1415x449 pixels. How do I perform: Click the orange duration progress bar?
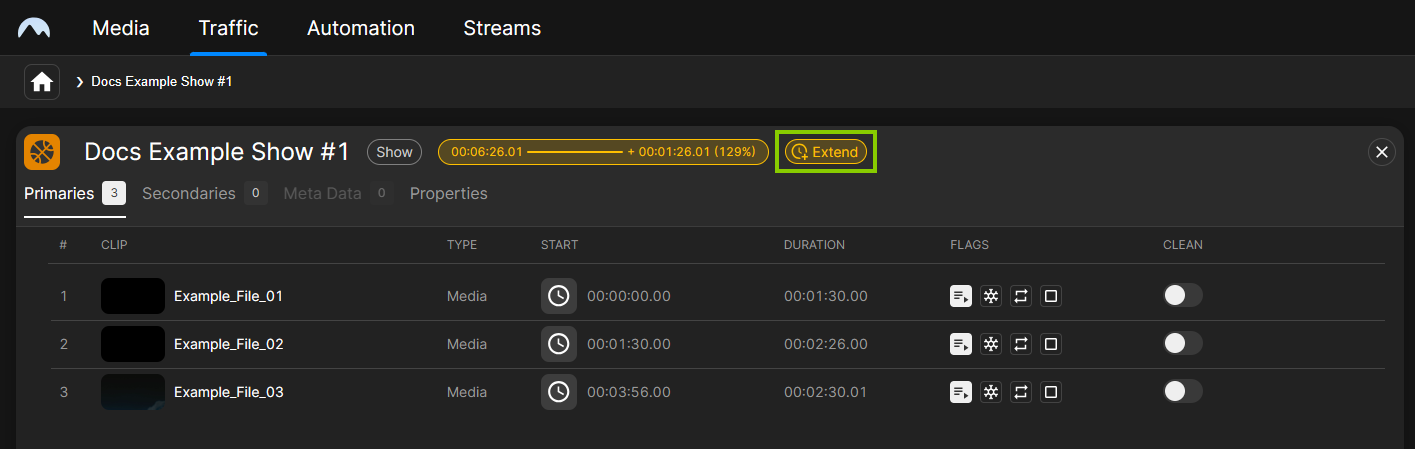(603, 152)
